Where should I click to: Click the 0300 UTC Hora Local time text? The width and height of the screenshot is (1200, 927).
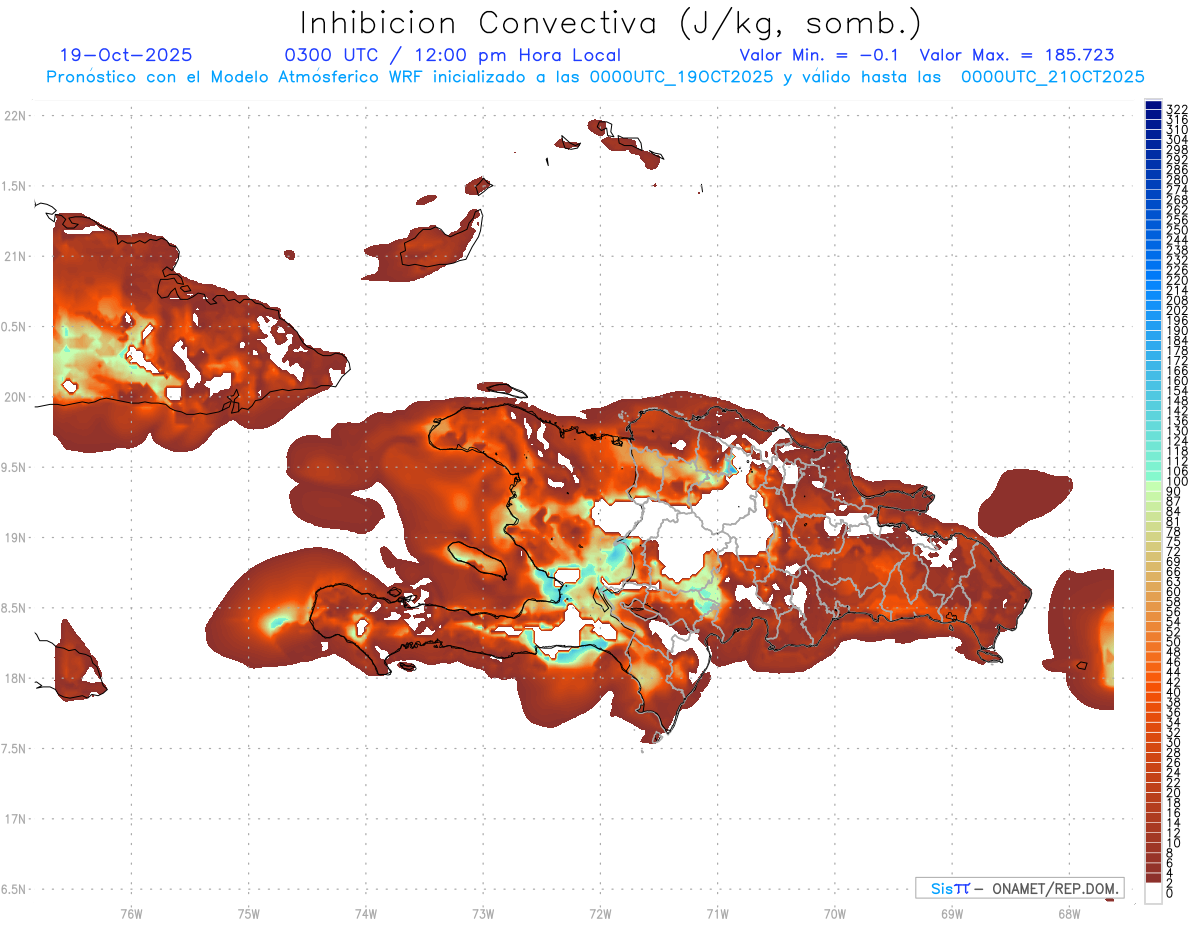(x=453, y=56)
